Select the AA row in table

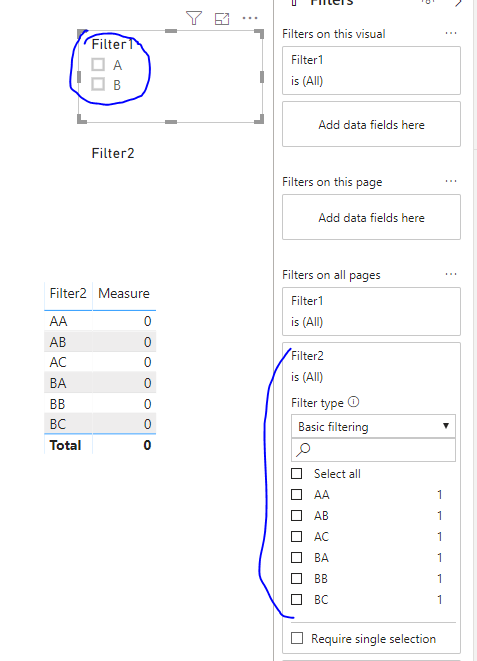point(100,321)
